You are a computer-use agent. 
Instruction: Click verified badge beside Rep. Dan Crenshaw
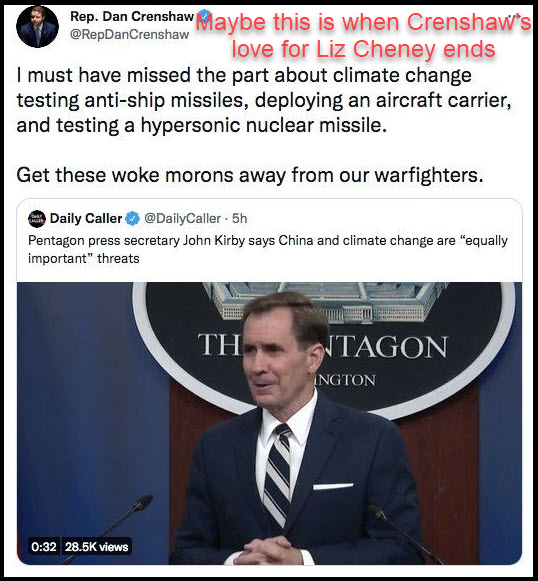(202, 16)
